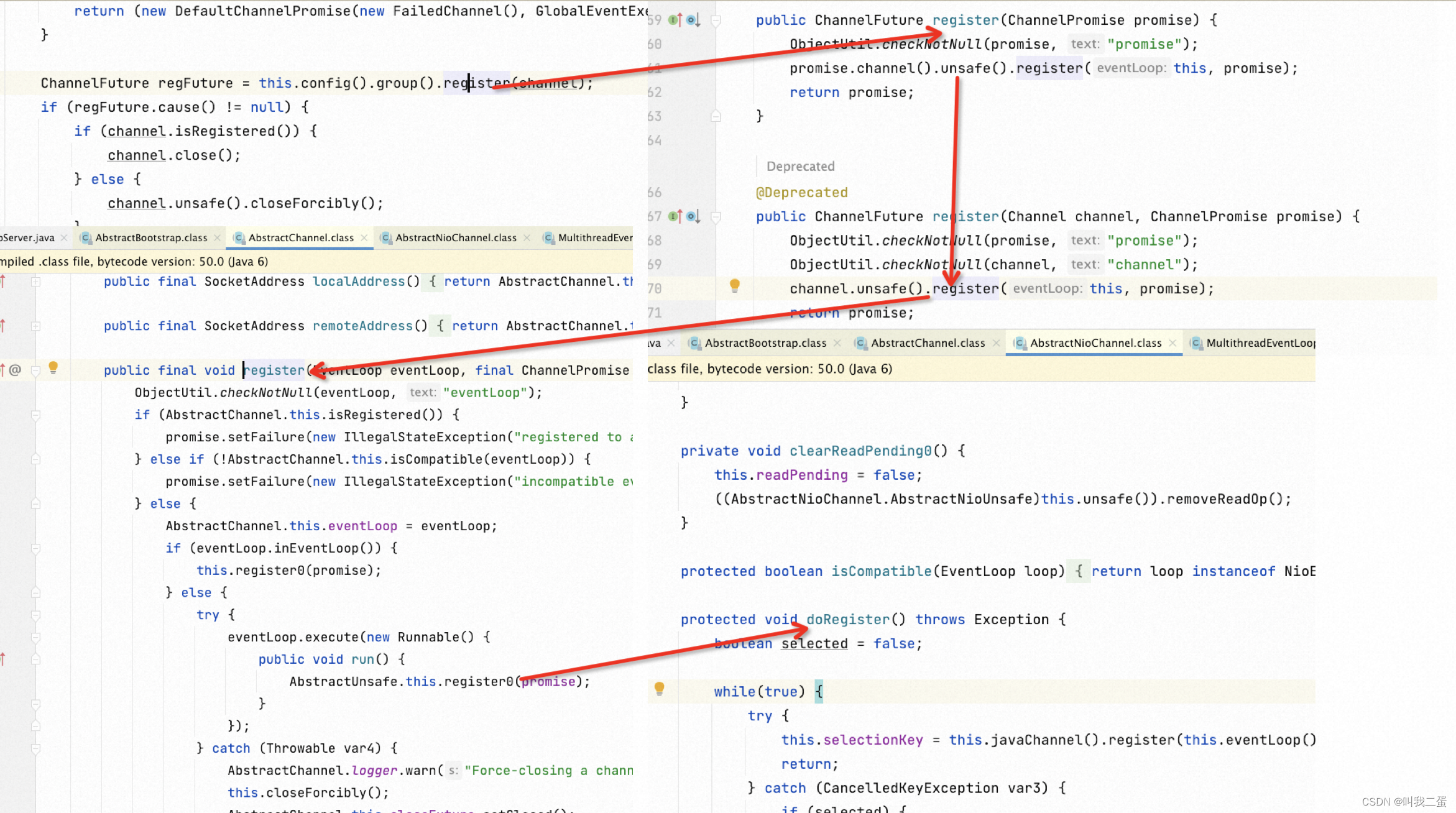
Task: Click the intention bulb on line 70
Action: (x=734, y=286)
